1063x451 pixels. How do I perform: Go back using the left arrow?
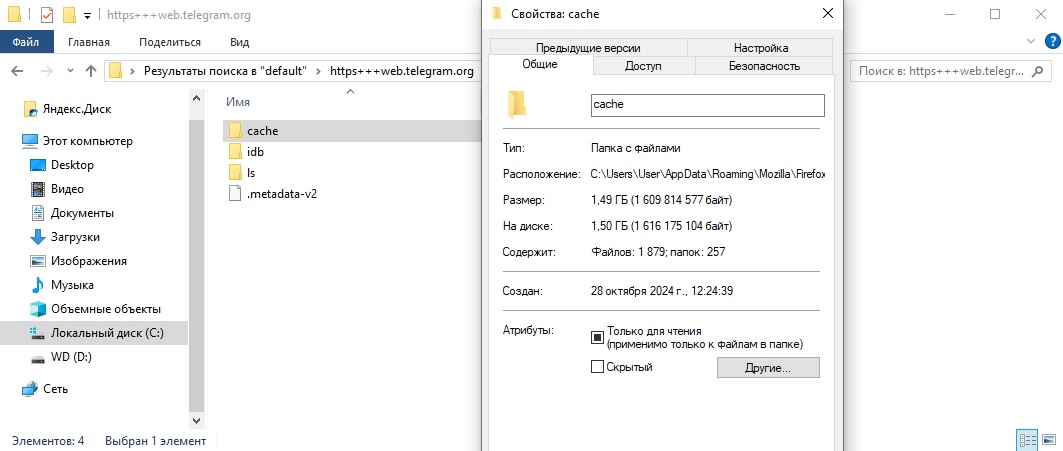pyautogui.click(x=17, y=71)
